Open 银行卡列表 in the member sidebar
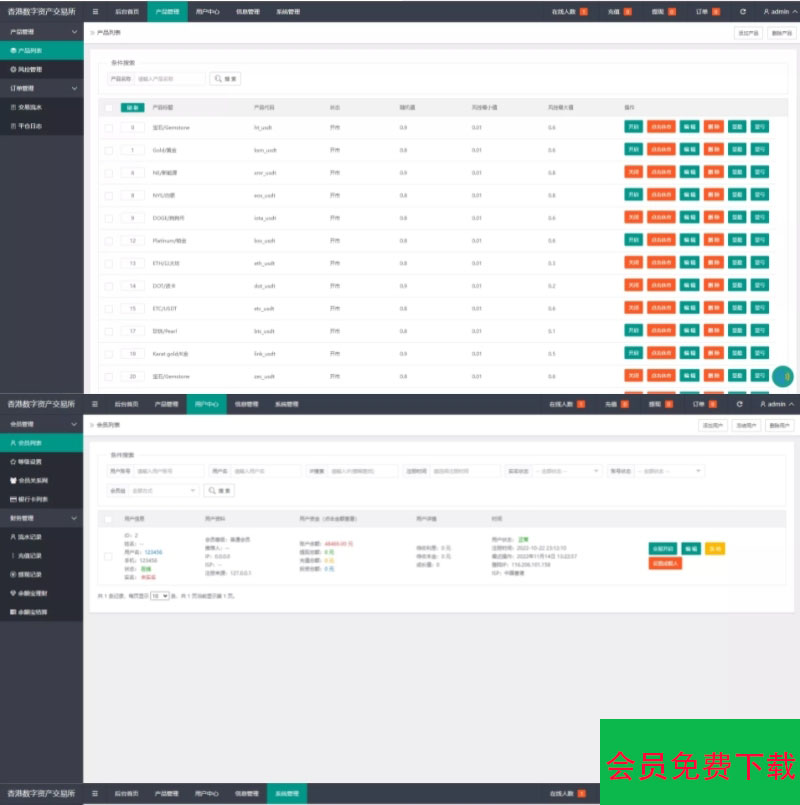The height and width of the screenshot is (805, 800). (x=31, y=498)
